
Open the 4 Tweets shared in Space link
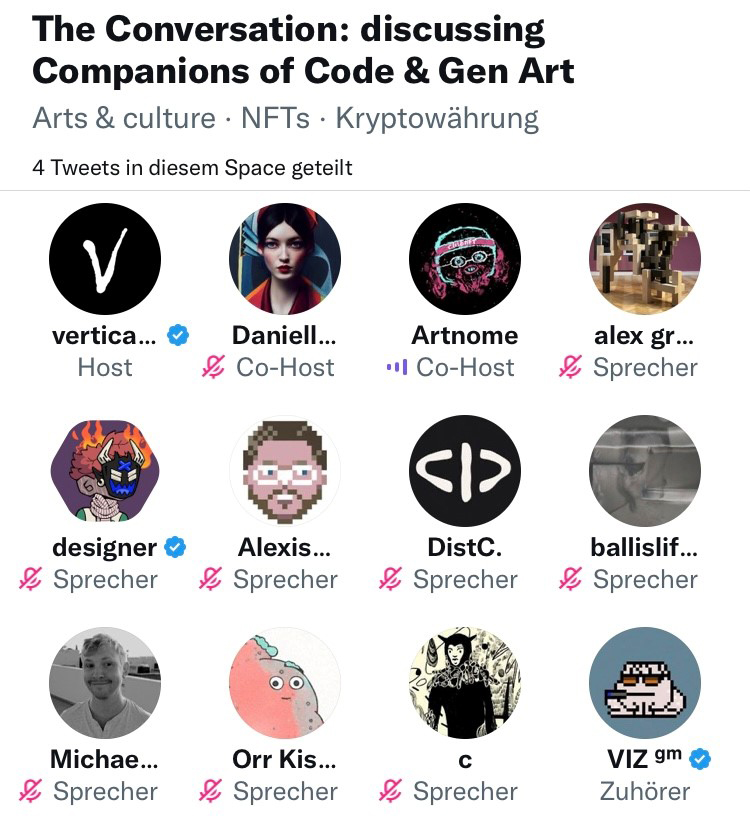[x=192, y=168]
